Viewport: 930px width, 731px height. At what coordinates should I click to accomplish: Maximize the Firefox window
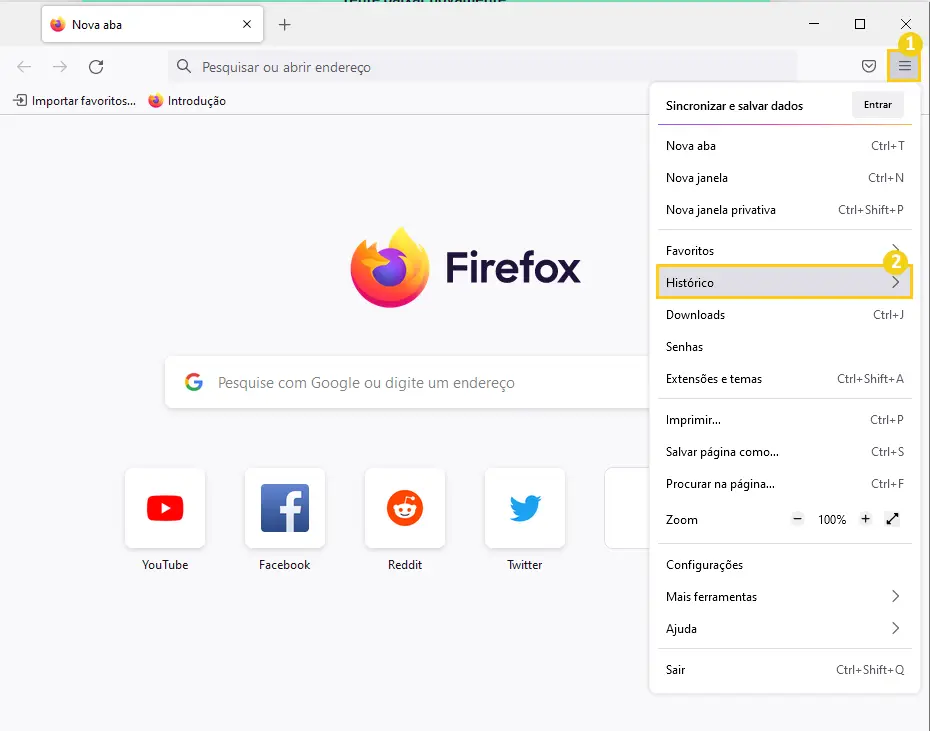[859, 24]
